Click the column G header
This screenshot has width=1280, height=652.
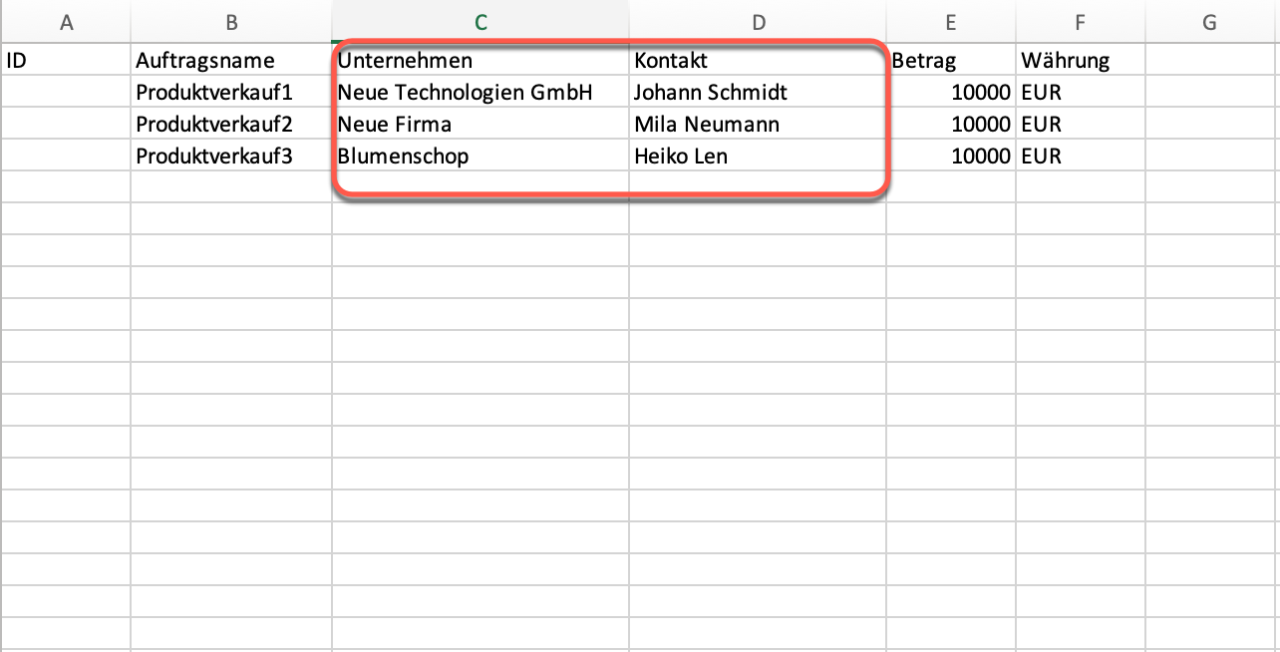[x=1209, y=22]
